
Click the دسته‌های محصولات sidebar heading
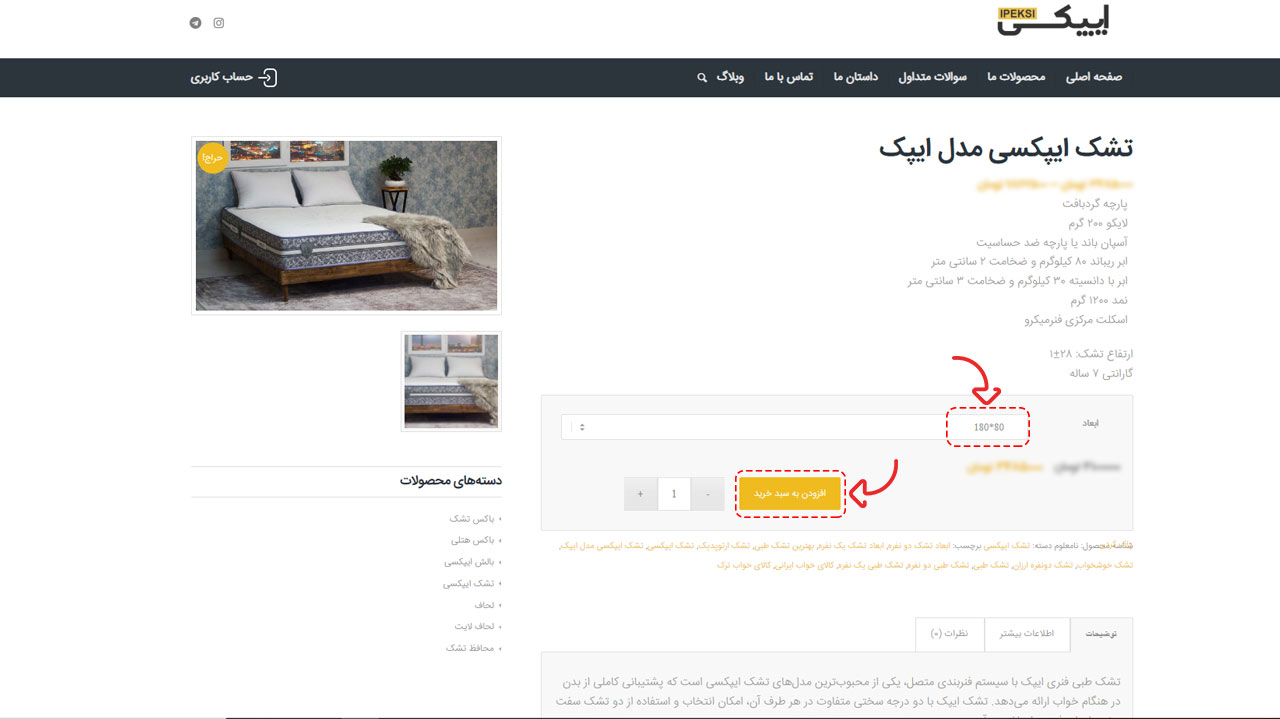coord(450,481)
